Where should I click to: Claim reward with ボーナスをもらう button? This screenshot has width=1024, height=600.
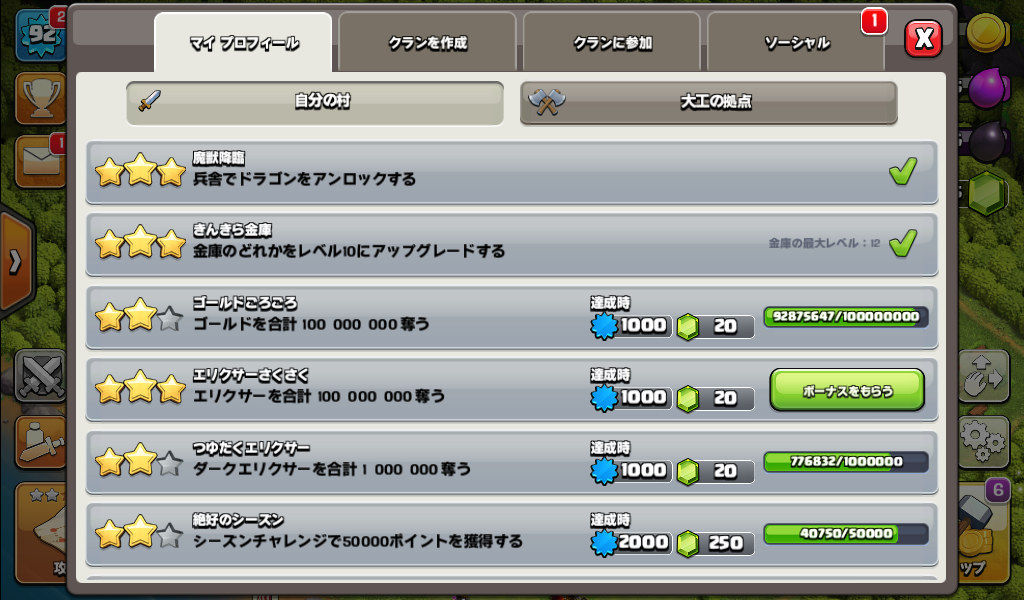coord(847,390)
